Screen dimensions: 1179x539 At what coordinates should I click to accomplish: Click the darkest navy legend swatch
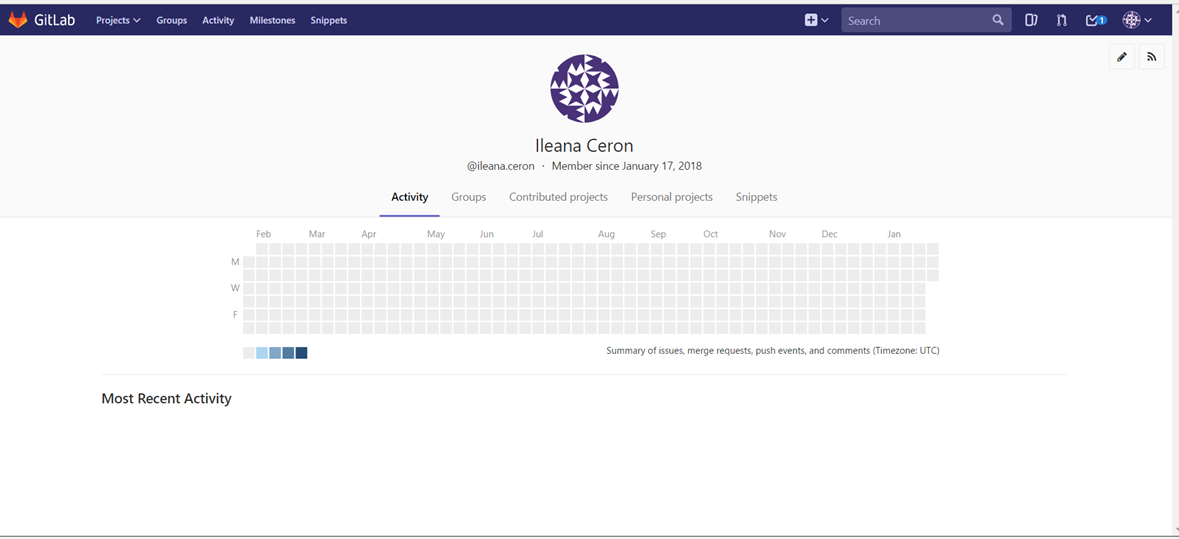[x=302, y=353]
